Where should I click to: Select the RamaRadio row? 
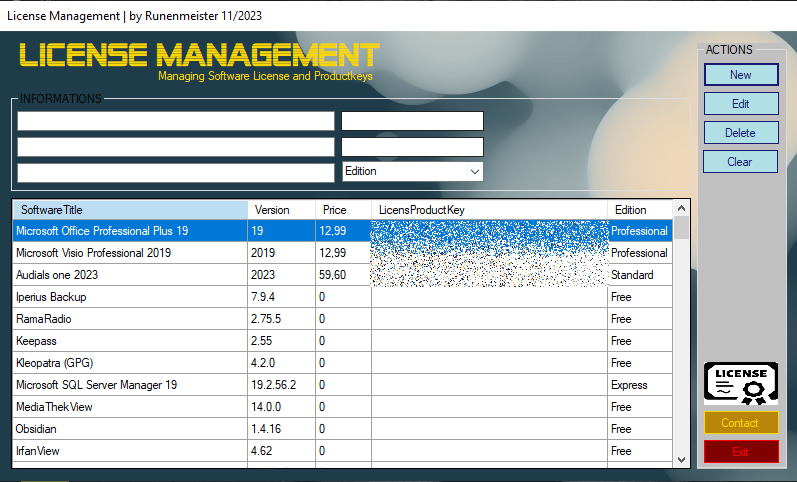[x=343, y=319]
